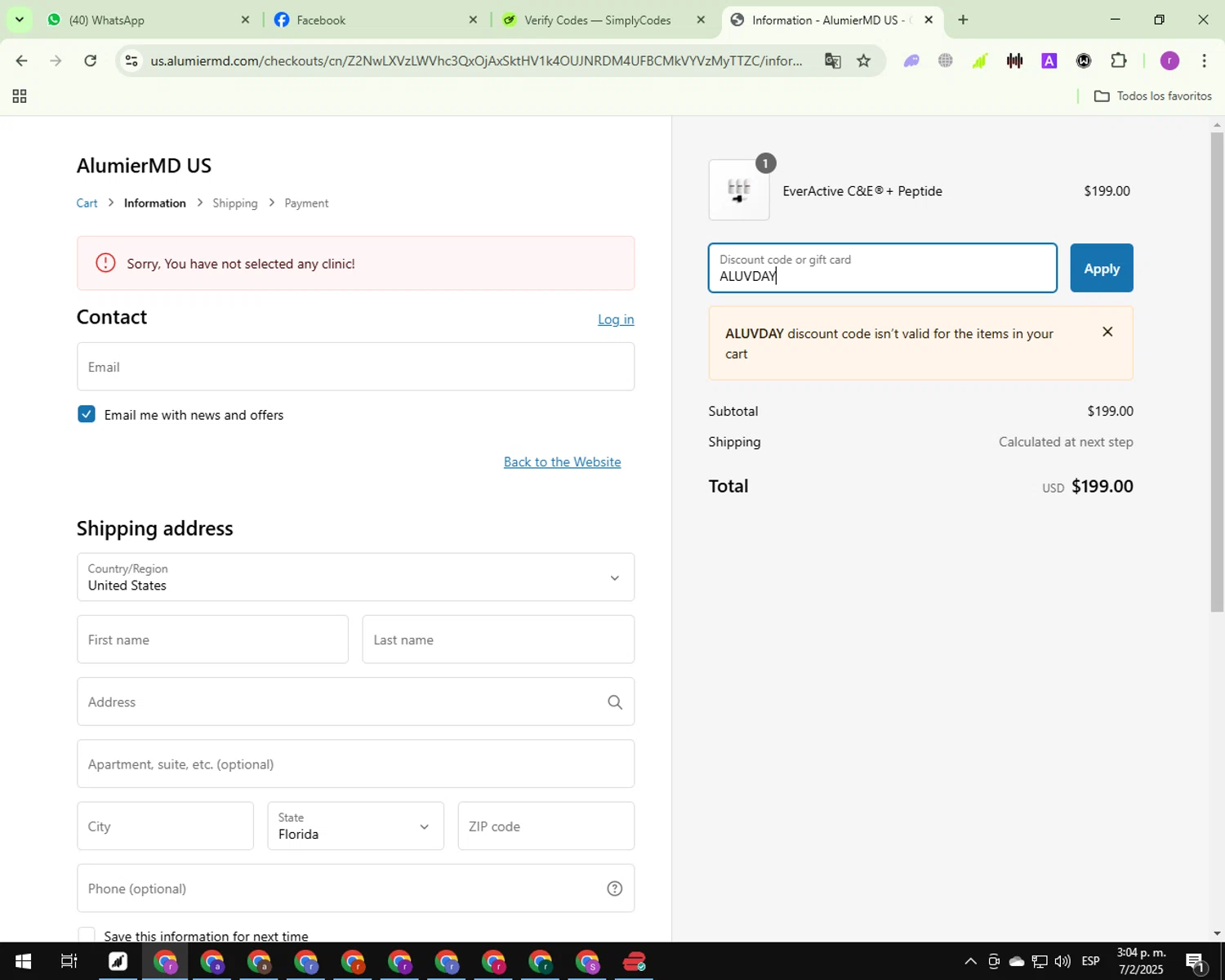This screenshot has width=1225, height=980.
Task: Check Save this information for next time
Action: pos(87,936)
